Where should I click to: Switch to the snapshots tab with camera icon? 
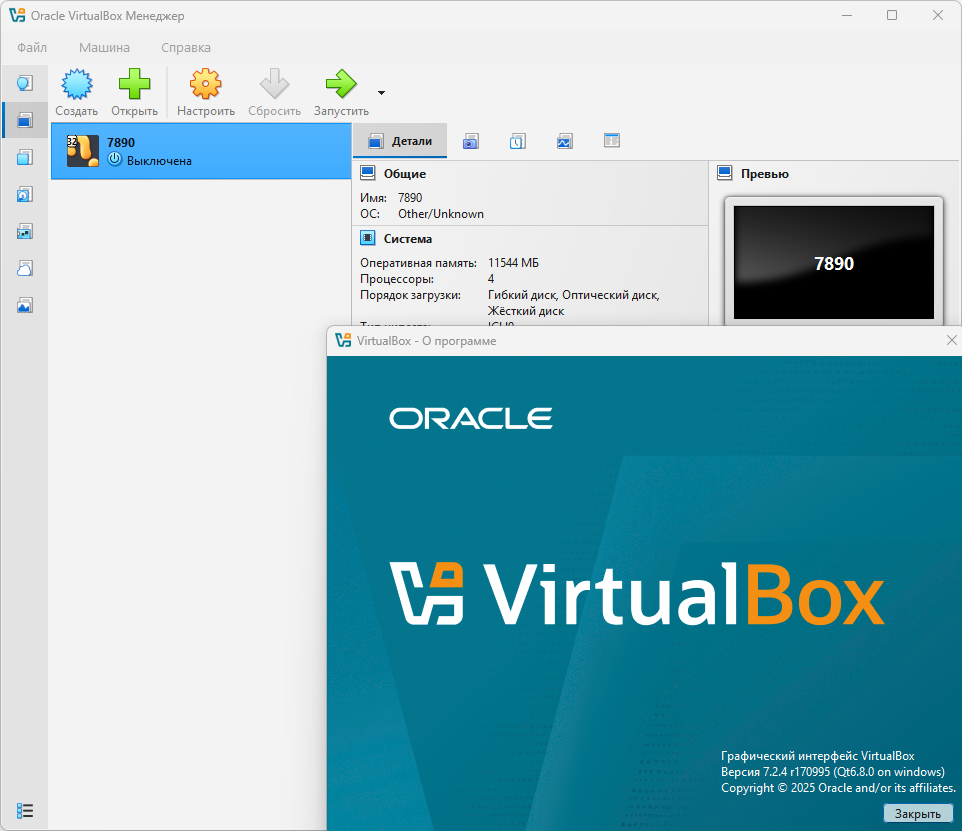tap(470, 142)
